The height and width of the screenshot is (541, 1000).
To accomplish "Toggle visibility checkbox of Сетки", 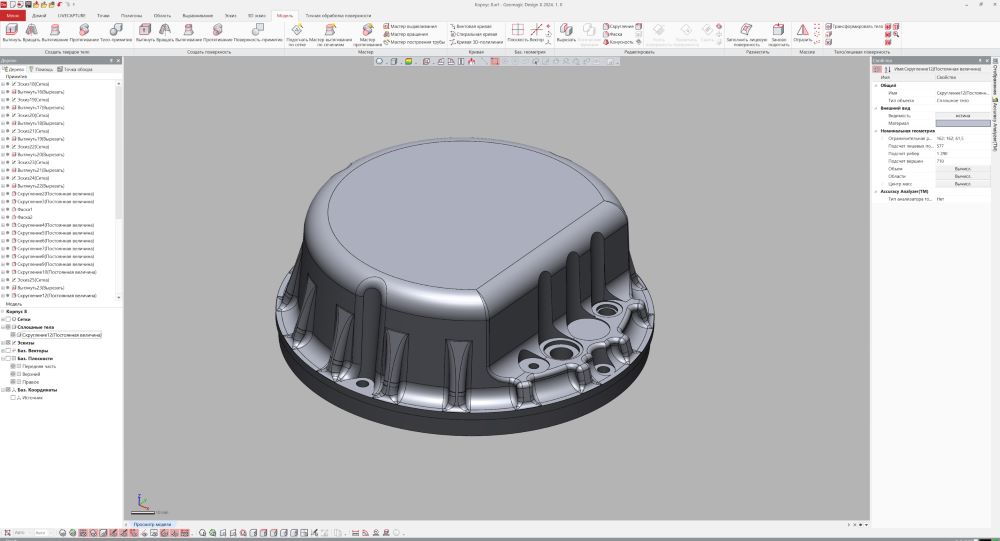I will pyautogui.click(x=8, y=319).
